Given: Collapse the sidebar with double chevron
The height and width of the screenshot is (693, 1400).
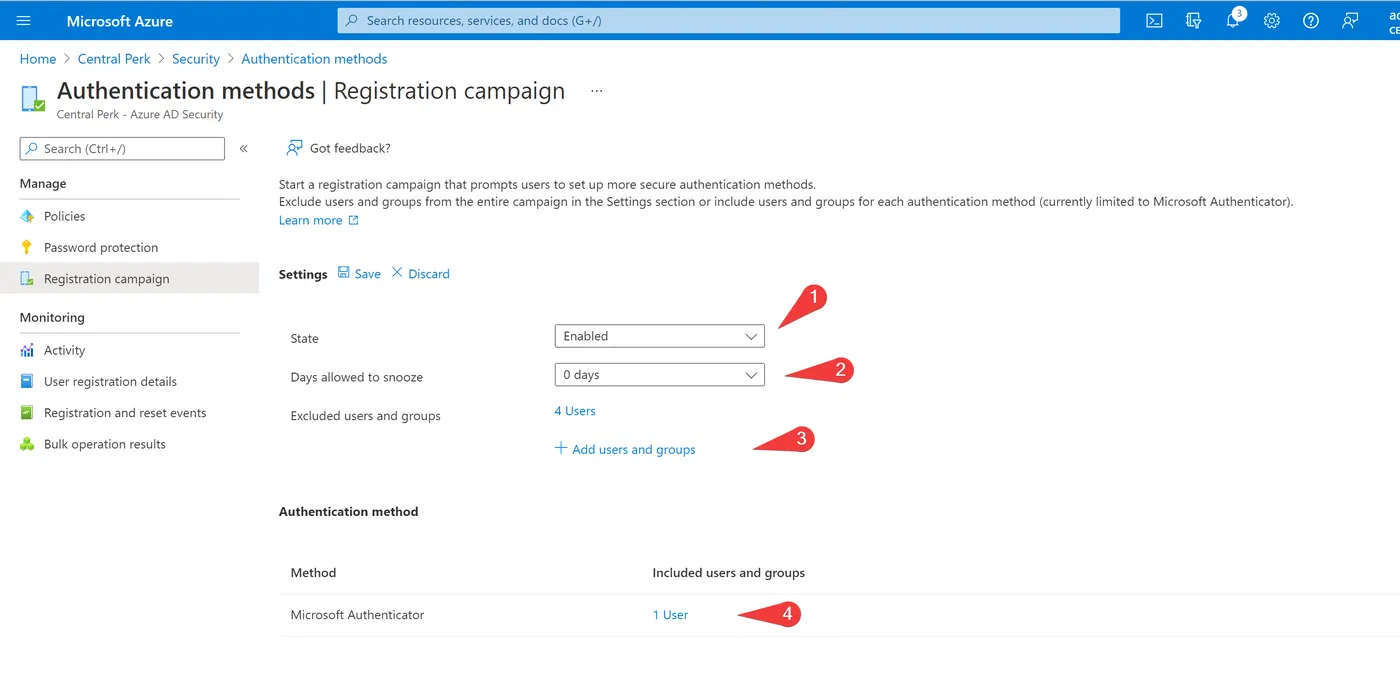Looking at the screenshot, I should point(243,148).
